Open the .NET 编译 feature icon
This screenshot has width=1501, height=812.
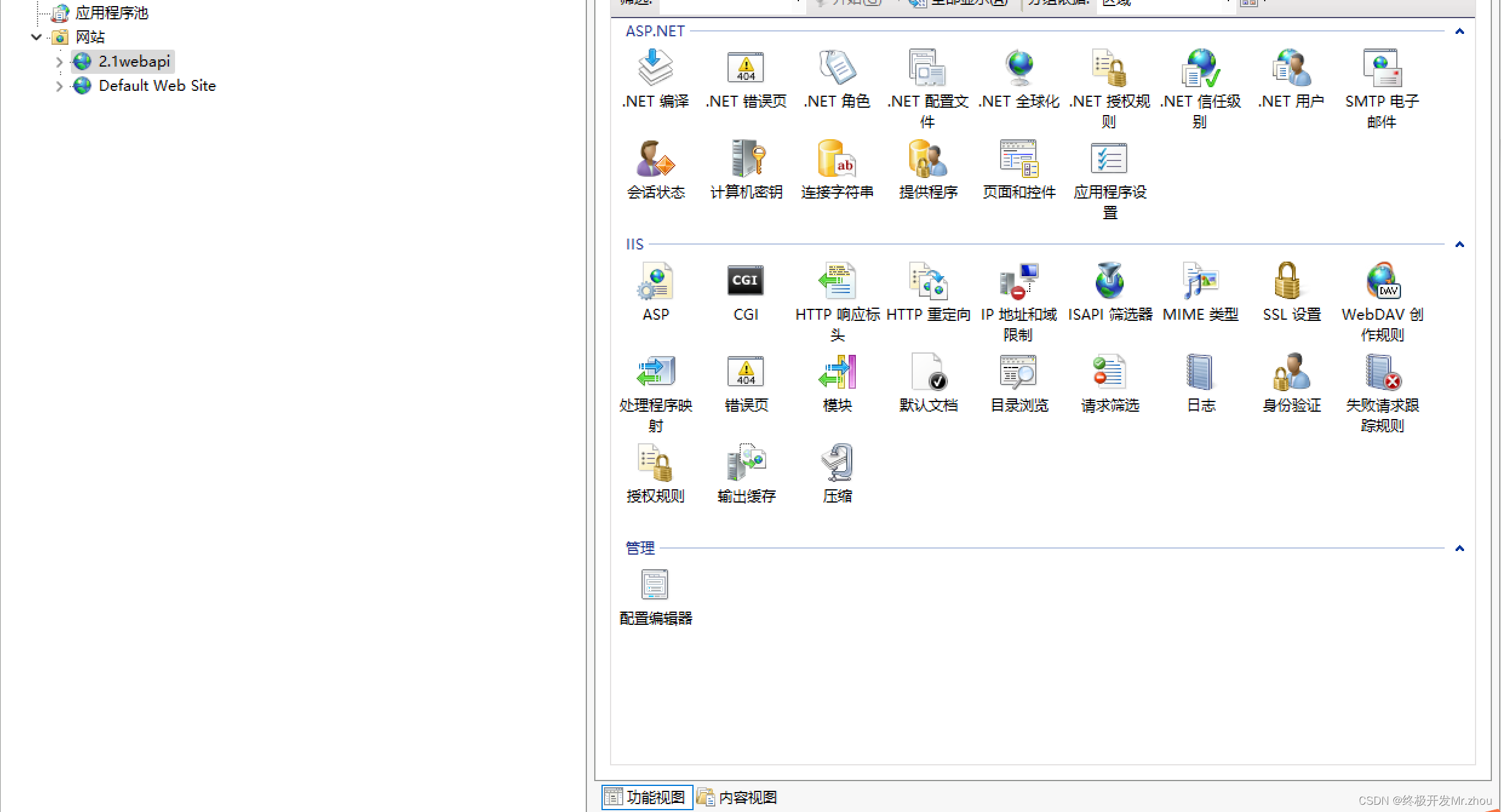(655, 68)
